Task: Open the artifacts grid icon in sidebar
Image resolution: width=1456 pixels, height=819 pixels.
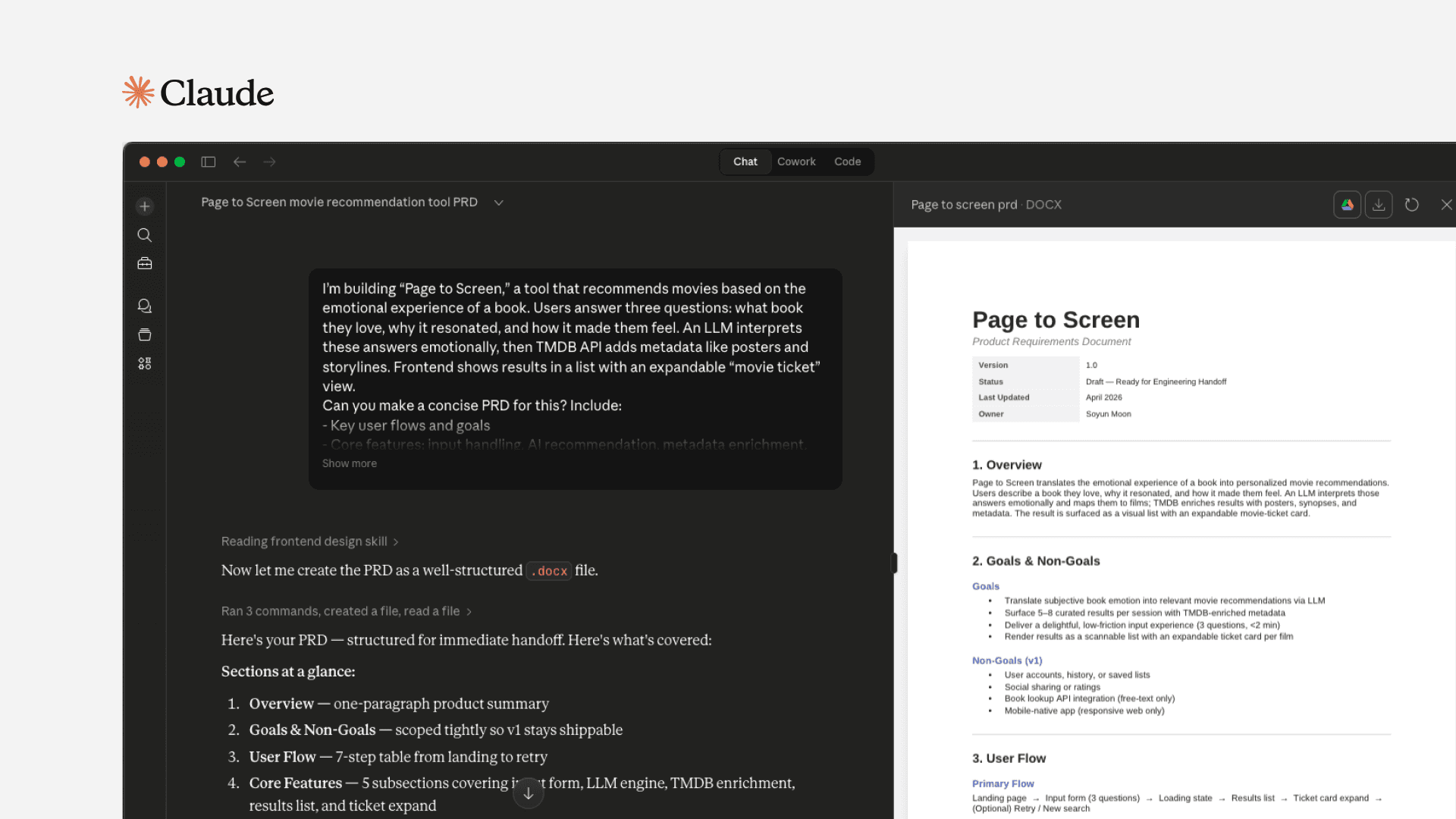Action: tap(145, 364)
